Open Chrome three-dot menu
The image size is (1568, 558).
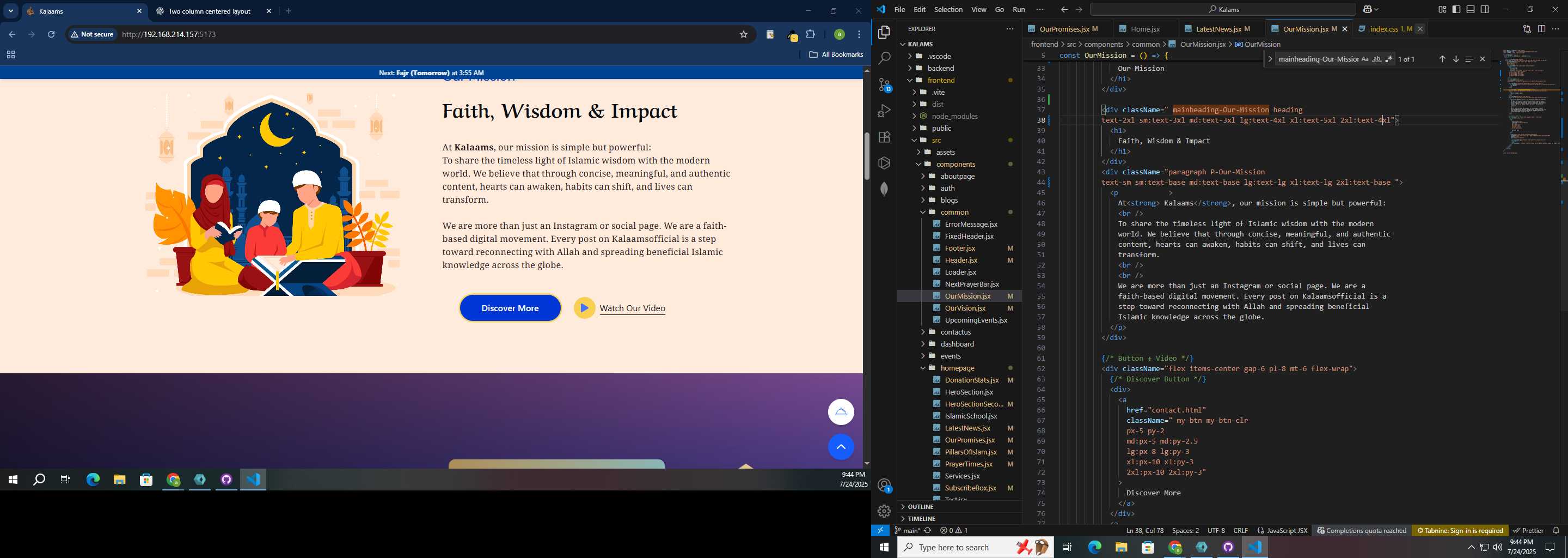[x=859, y=35]
